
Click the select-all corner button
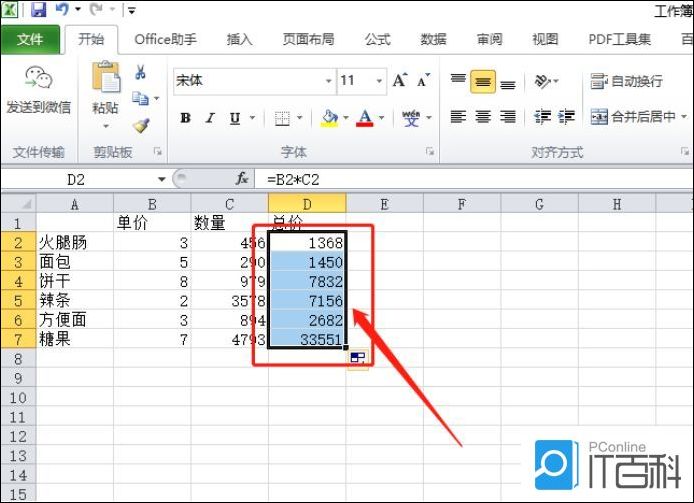[19, 204]
